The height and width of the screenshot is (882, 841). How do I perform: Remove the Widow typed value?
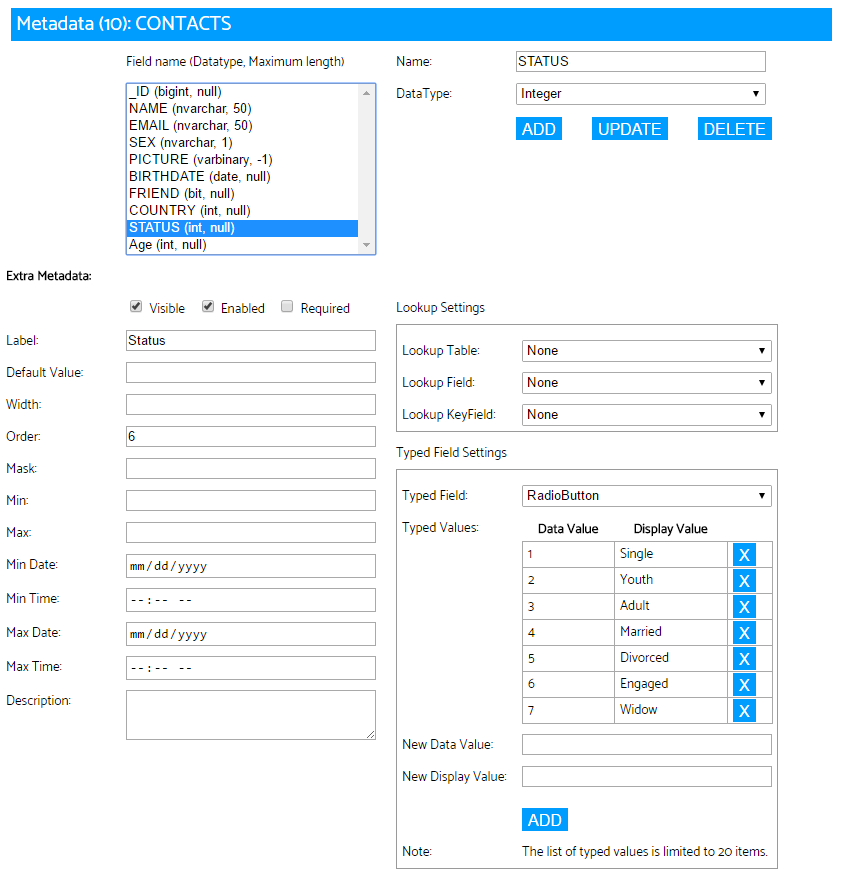point(744,710)
